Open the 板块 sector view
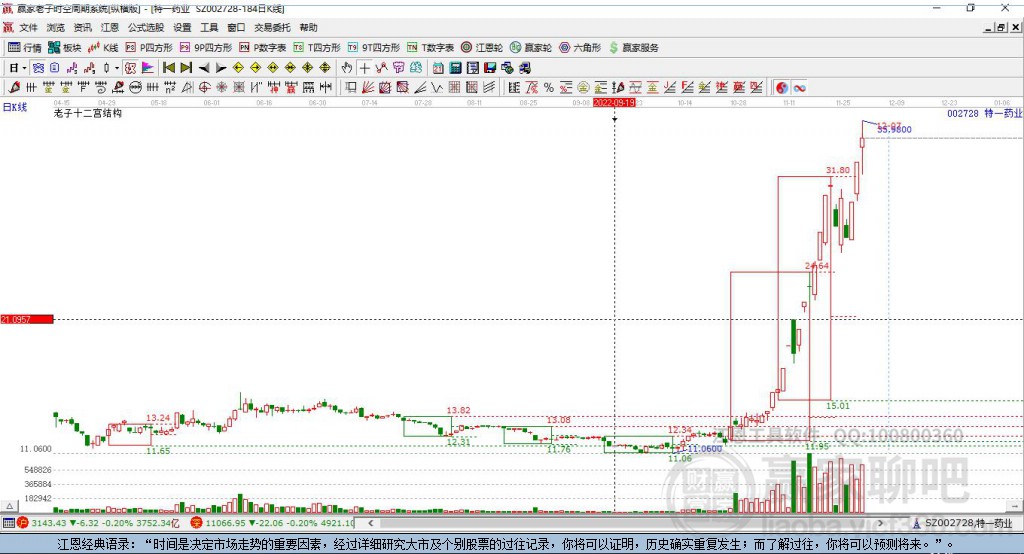Screen dimensions: 1024x554 pos(64,48)
